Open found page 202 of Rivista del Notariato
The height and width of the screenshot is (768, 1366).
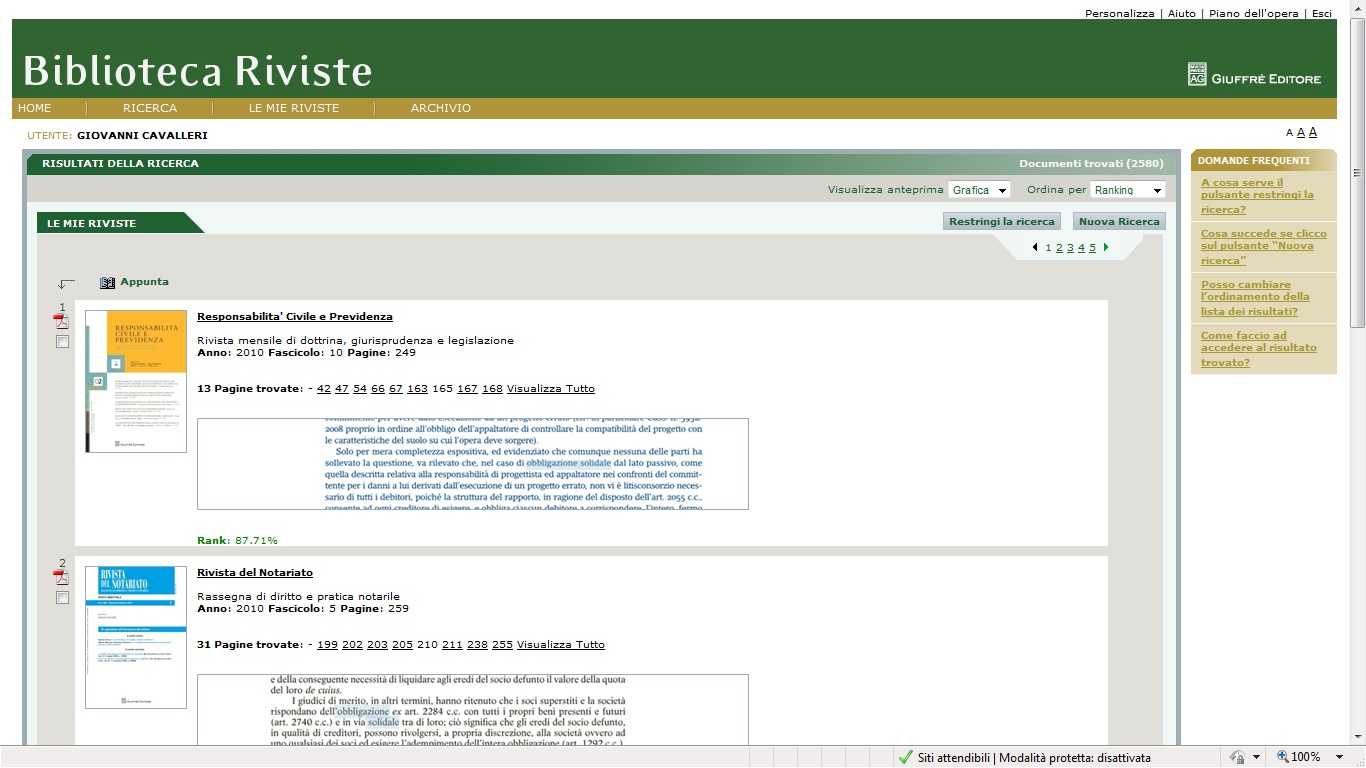pyautogui.click(x=352, y=645)
